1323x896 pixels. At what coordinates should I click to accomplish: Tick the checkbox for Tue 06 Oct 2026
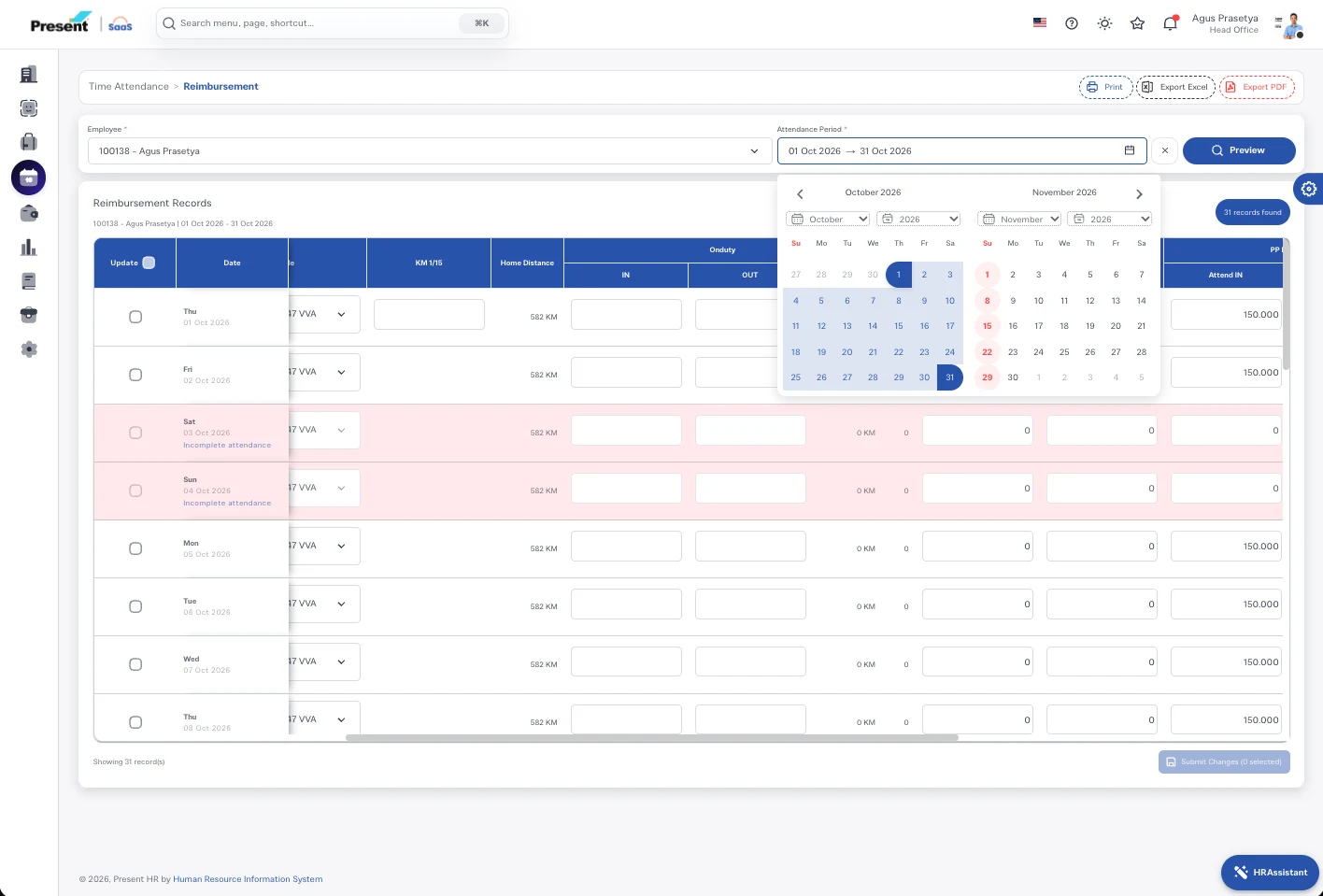pos(135,606)
